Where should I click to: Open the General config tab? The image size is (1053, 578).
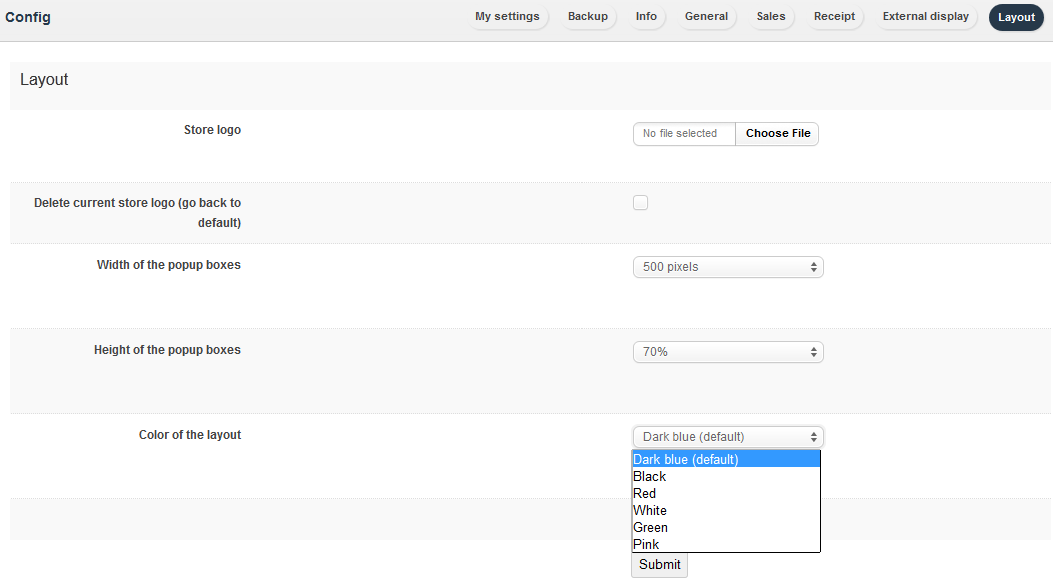pos(706,17)
